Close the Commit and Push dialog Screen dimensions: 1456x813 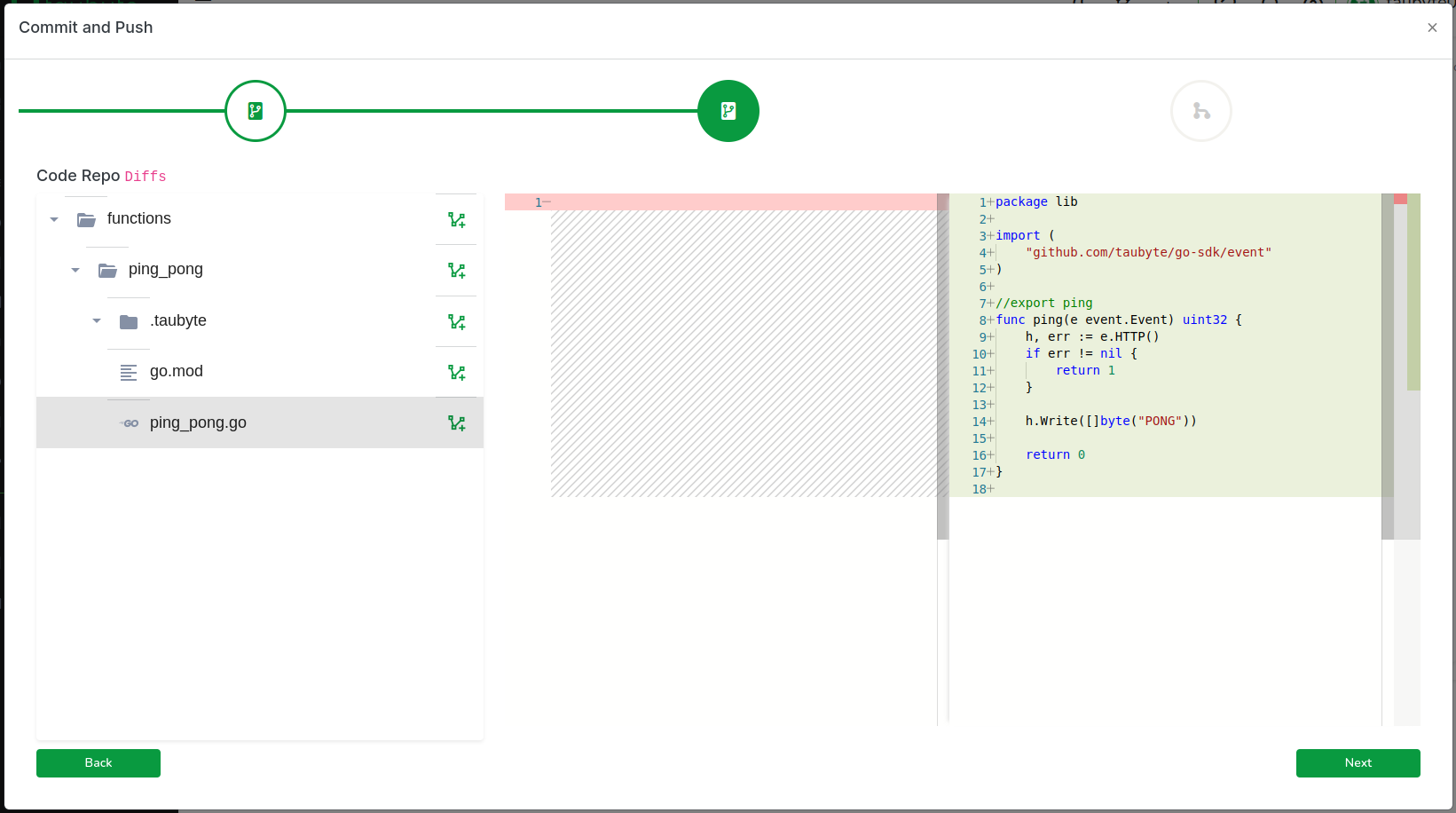point(1432,28)
